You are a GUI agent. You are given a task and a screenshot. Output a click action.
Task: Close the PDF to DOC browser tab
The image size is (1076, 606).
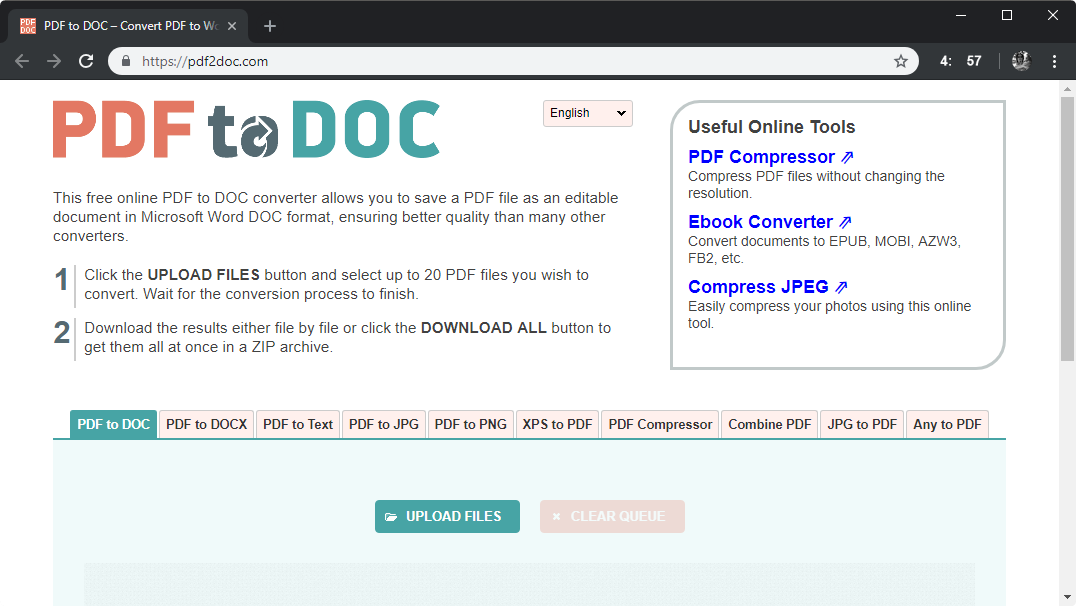(232, 26)
